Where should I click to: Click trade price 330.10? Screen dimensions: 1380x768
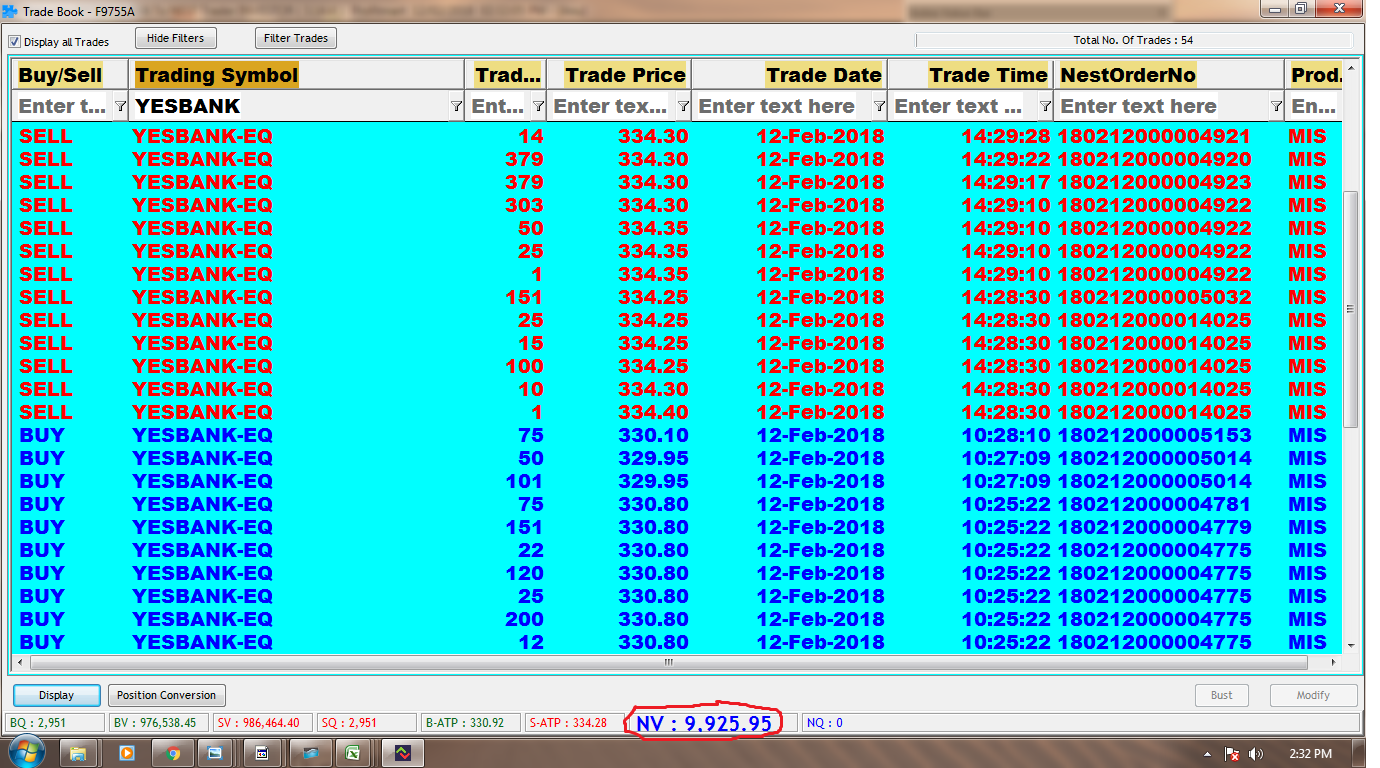[653, 435]
